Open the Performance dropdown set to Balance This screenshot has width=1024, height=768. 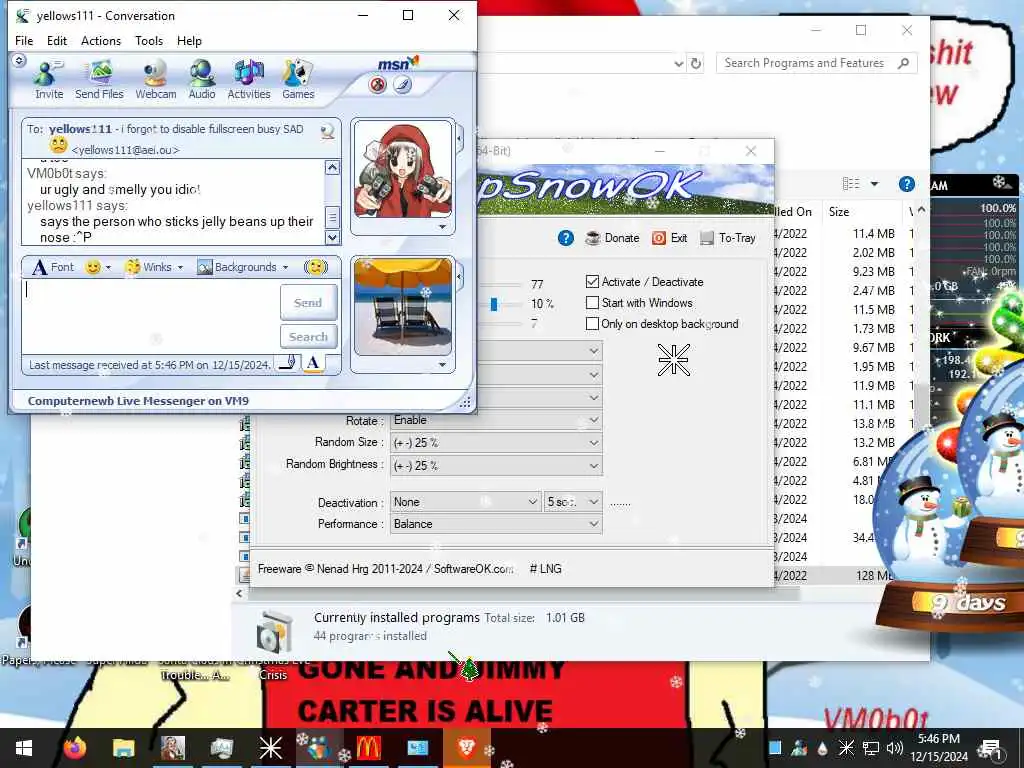pyautogui.click(x=496, y=524)
